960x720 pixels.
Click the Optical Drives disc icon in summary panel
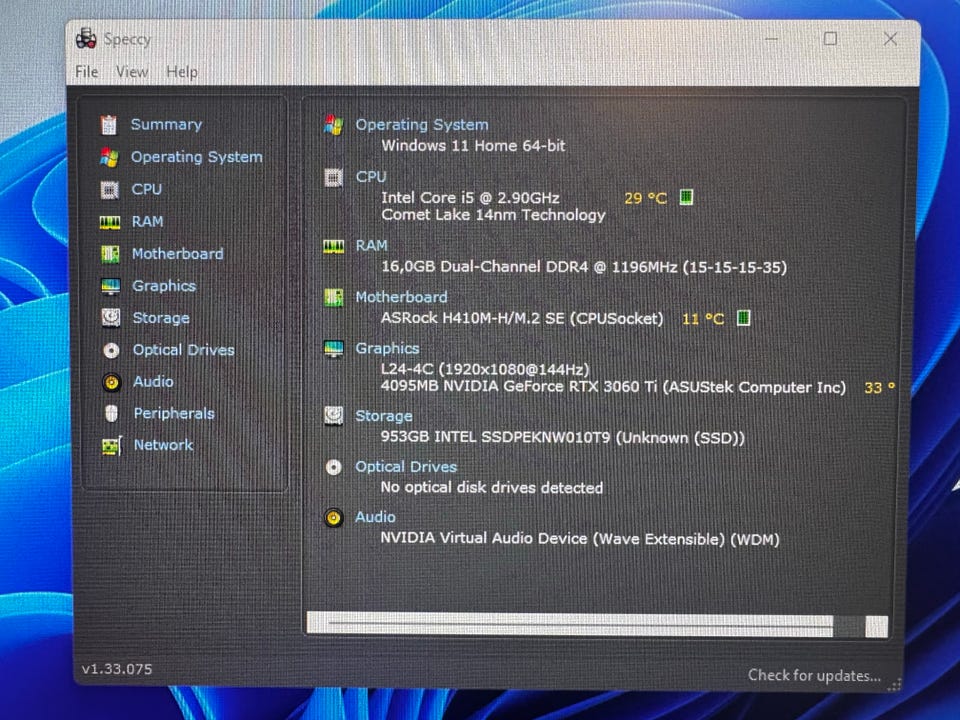click(334, 468)
